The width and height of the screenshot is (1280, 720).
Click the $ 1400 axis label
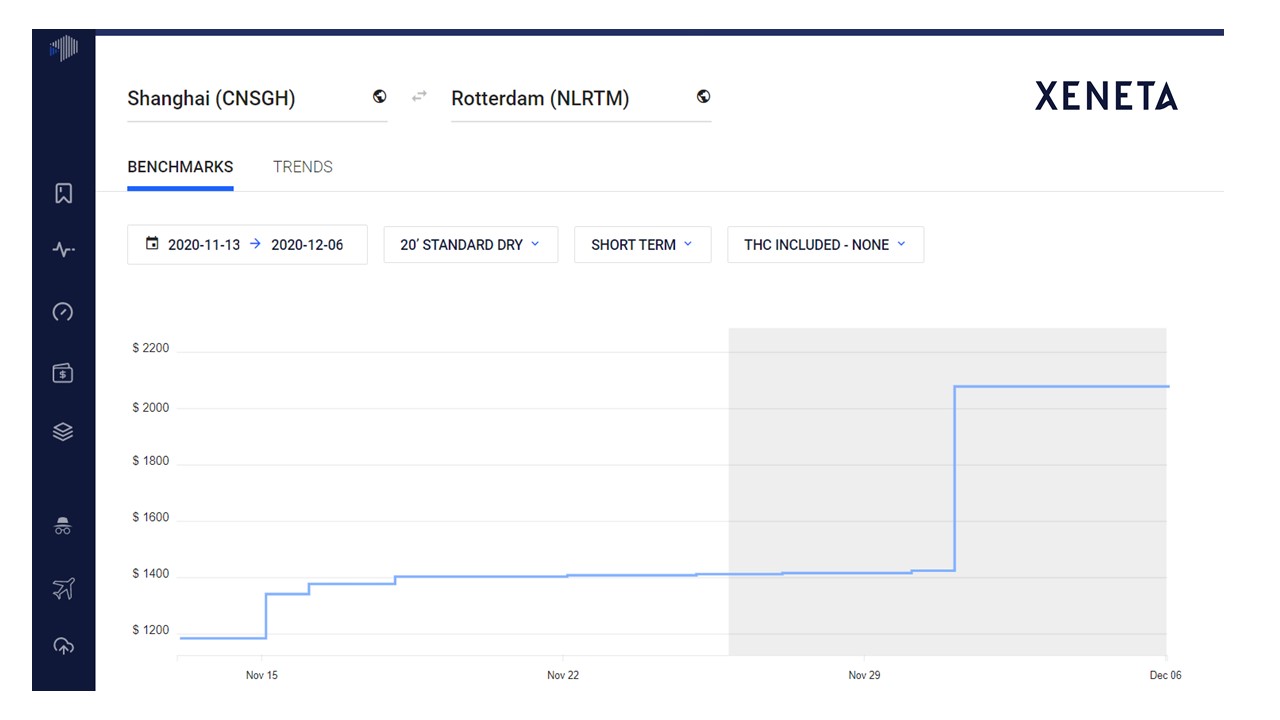click(151, 575)
